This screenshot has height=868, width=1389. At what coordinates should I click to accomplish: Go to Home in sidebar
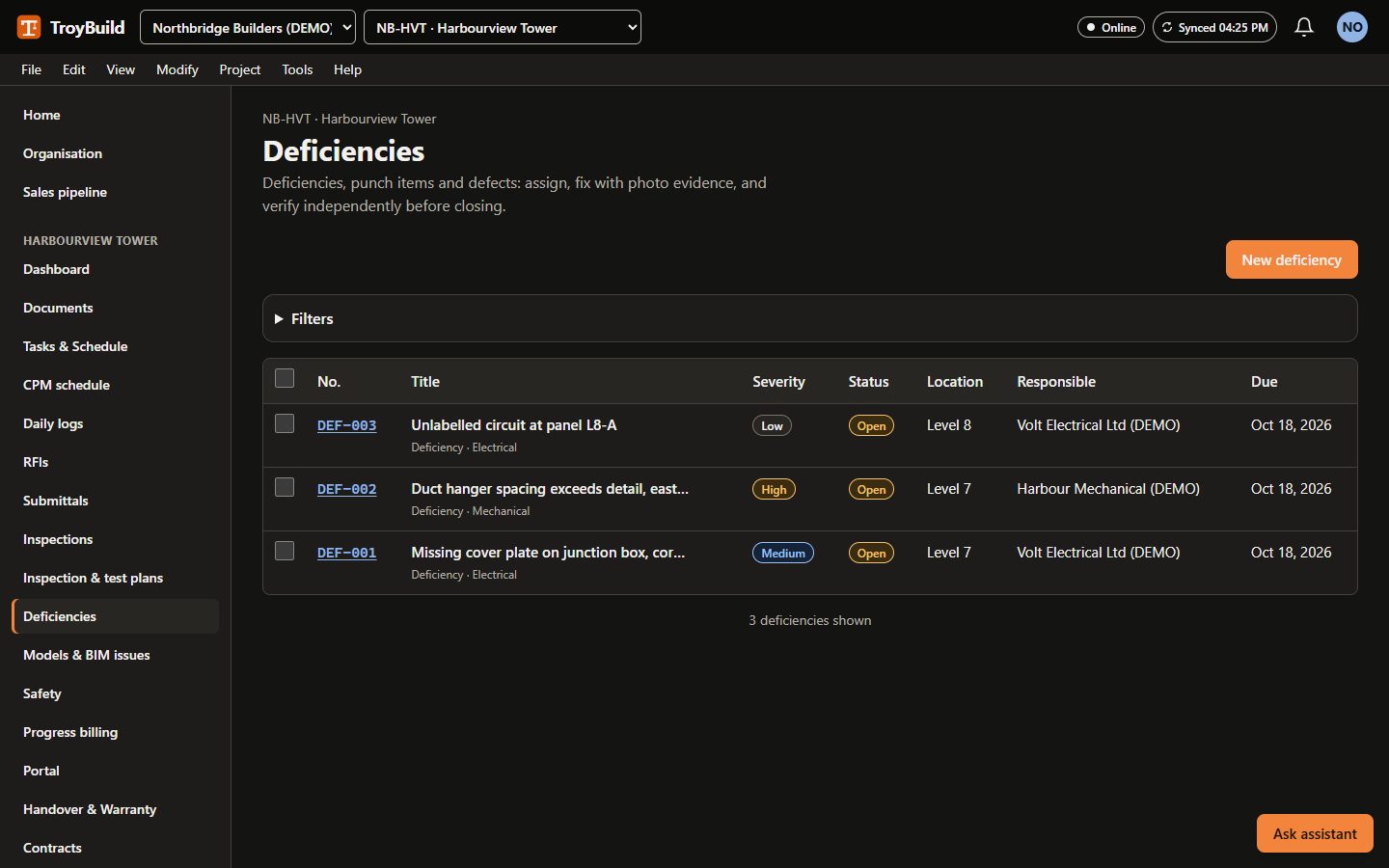pos(116,115)
